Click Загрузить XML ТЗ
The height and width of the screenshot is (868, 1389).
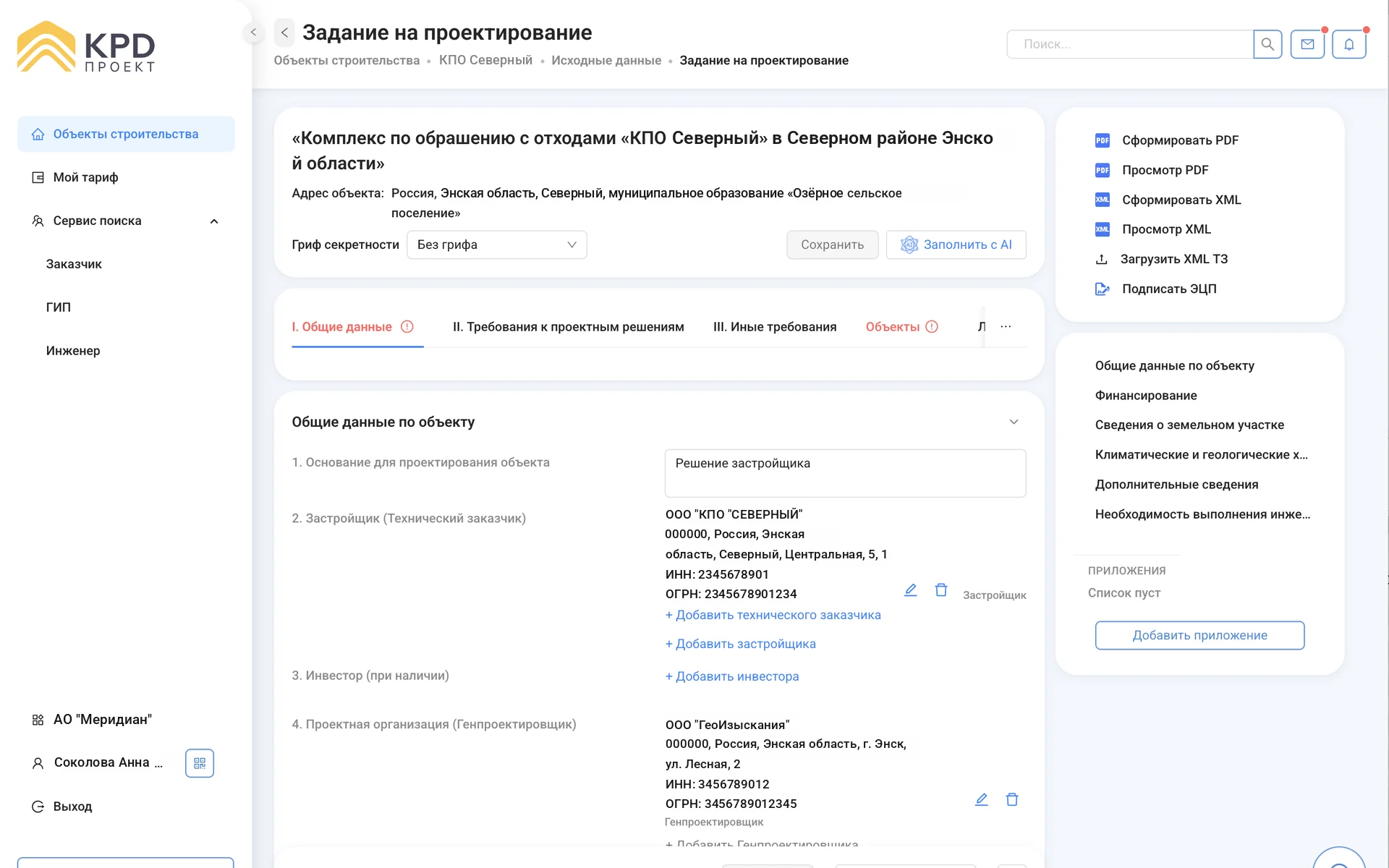click(x=1161, y=259)
